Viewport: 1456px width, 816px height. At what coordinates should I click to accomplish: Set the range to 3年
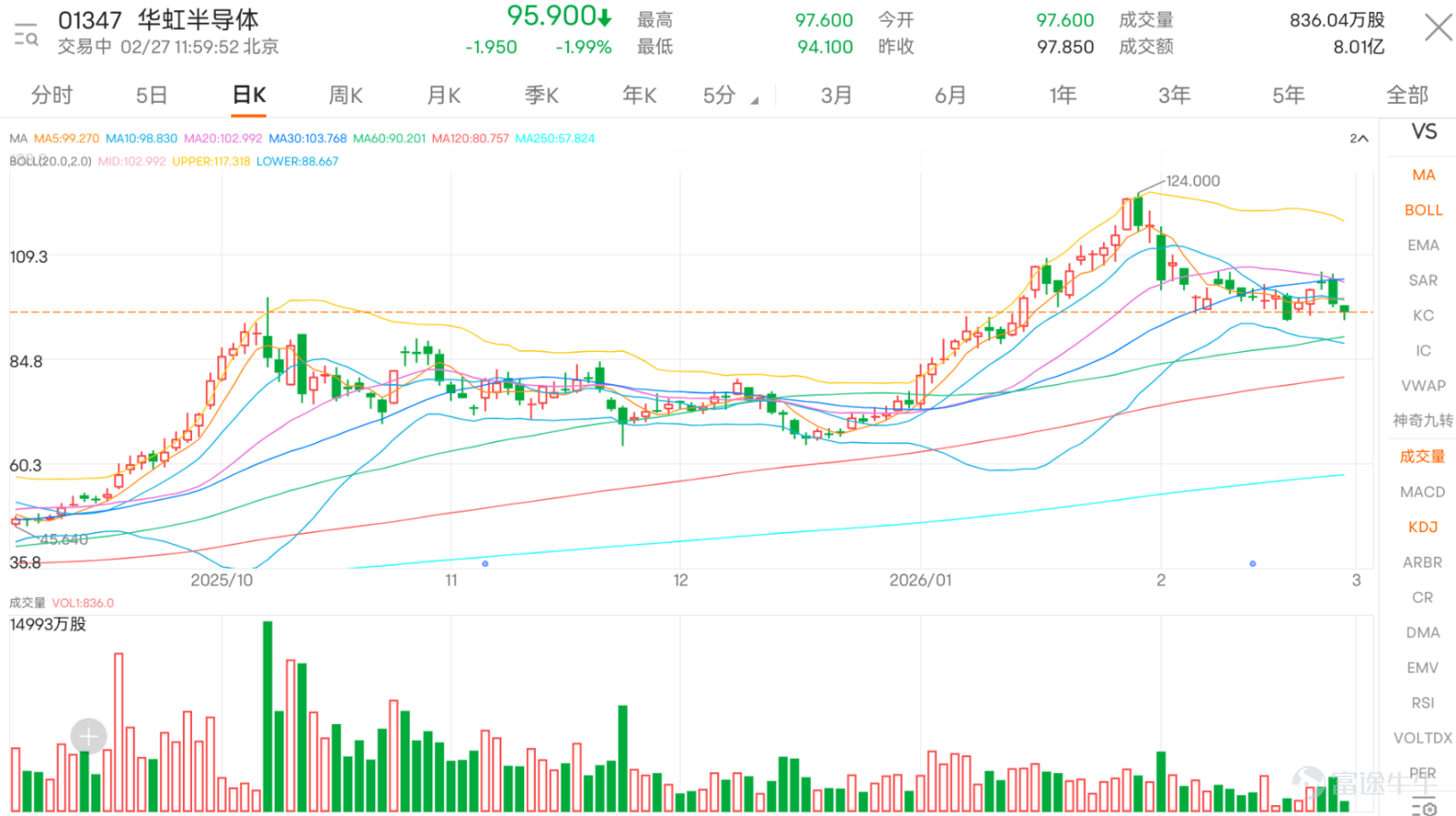click(x=1175, y=95)
